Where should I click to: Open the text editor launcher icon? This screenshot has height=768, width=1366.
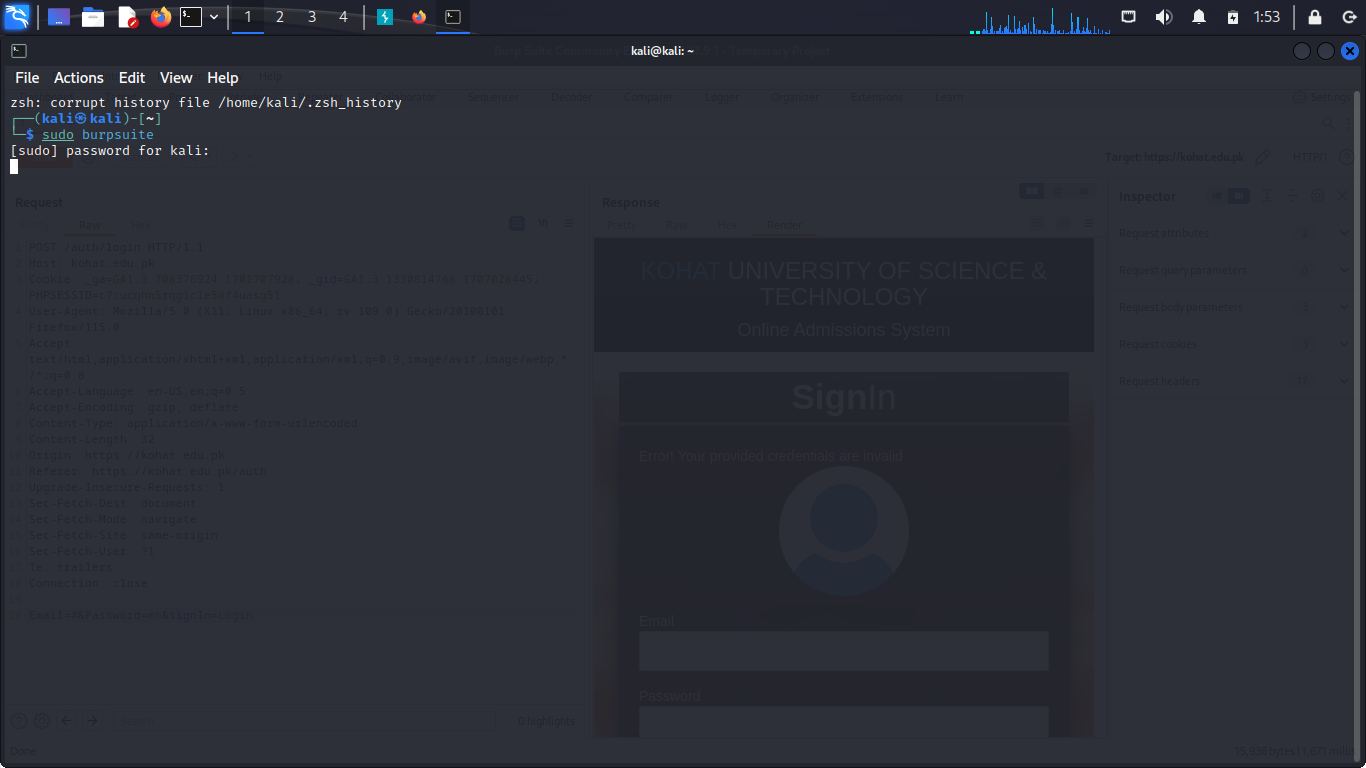(x=127, y=17)
